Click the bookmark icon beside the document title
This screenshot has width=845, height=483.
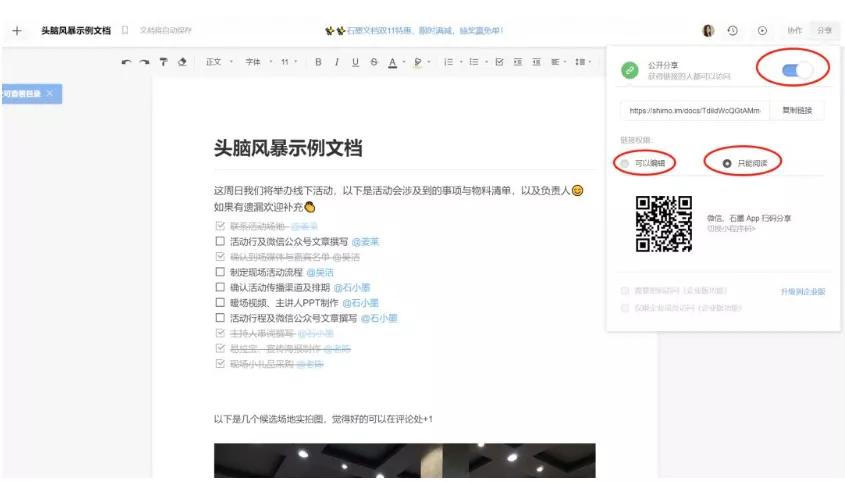pyautogui.click(x=125, y=30)
